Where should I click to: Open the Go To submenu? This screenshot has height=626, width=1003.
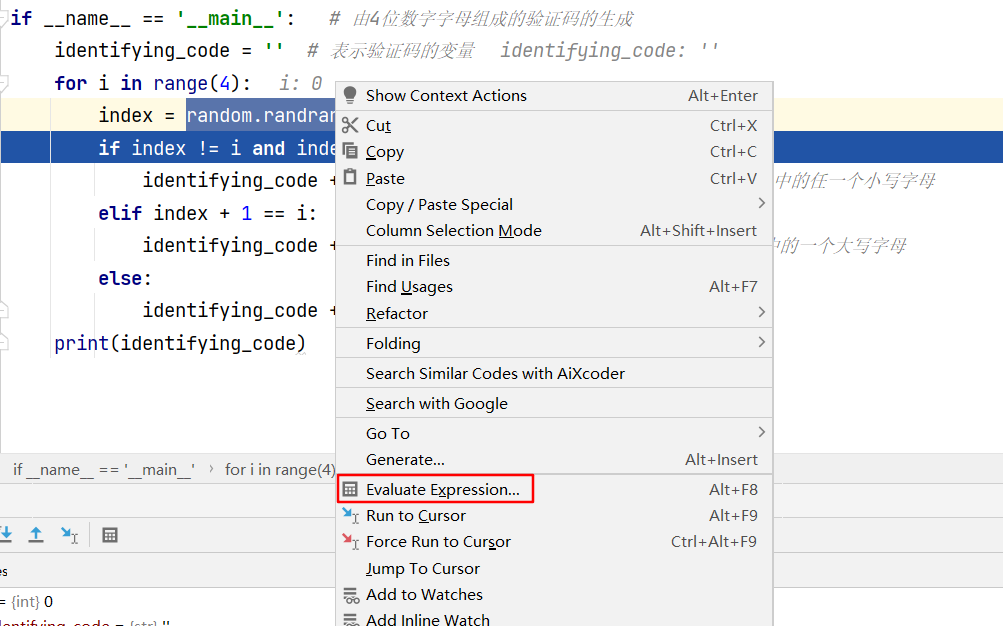pyautogui.click(x=388, y=433)
